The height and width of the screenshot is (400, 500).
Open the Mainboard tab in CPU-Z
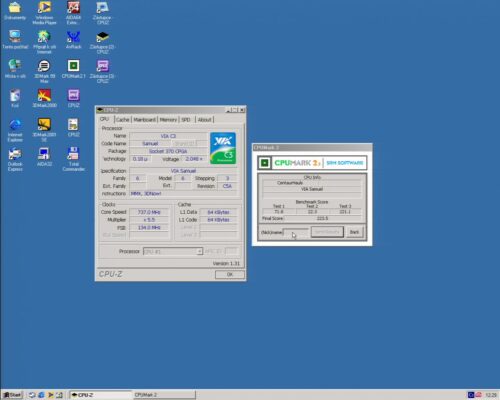(x=144, y=120)
